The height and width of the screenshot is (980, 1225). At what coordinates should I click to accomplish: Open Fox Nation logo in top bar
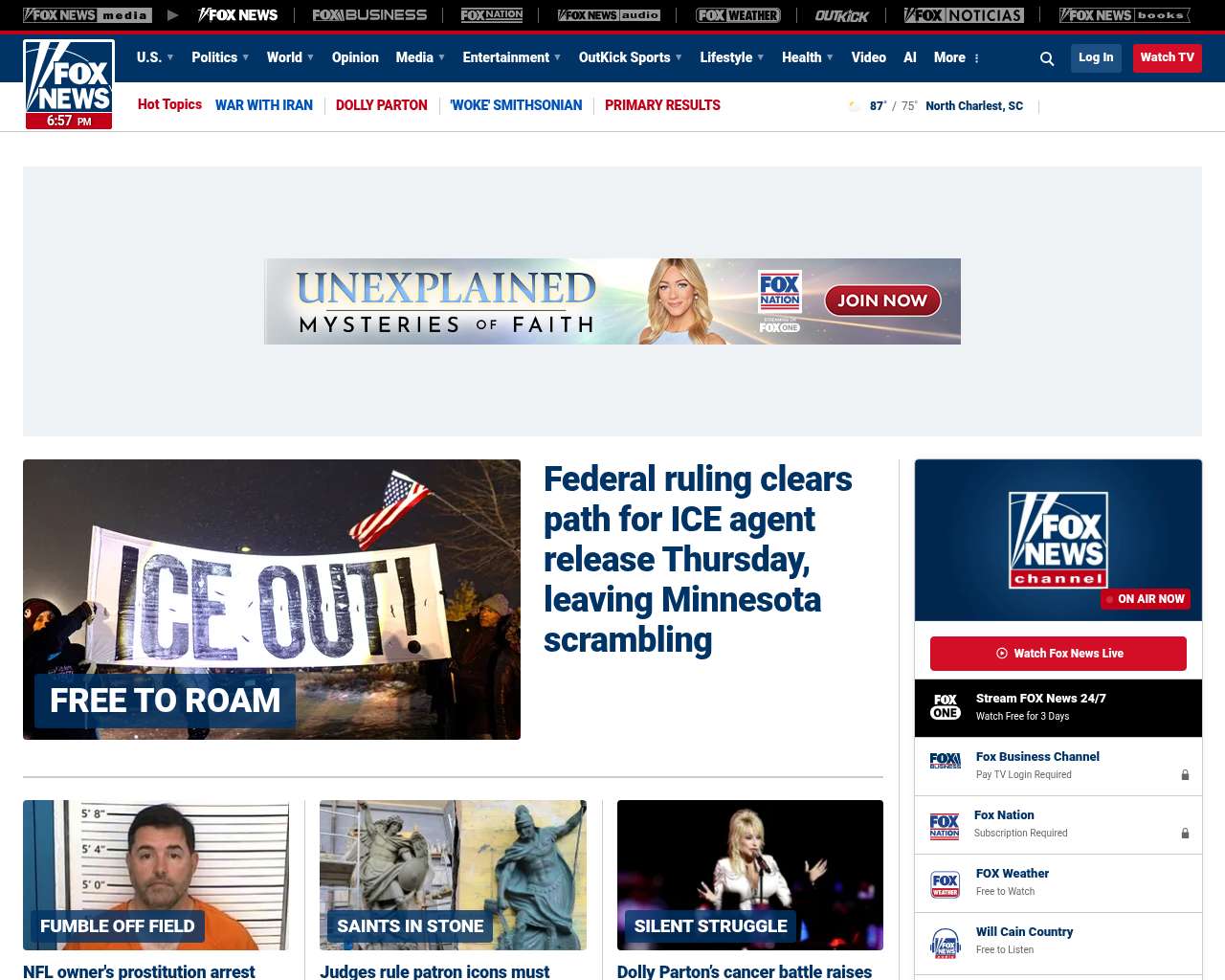(x=492, y=15)
